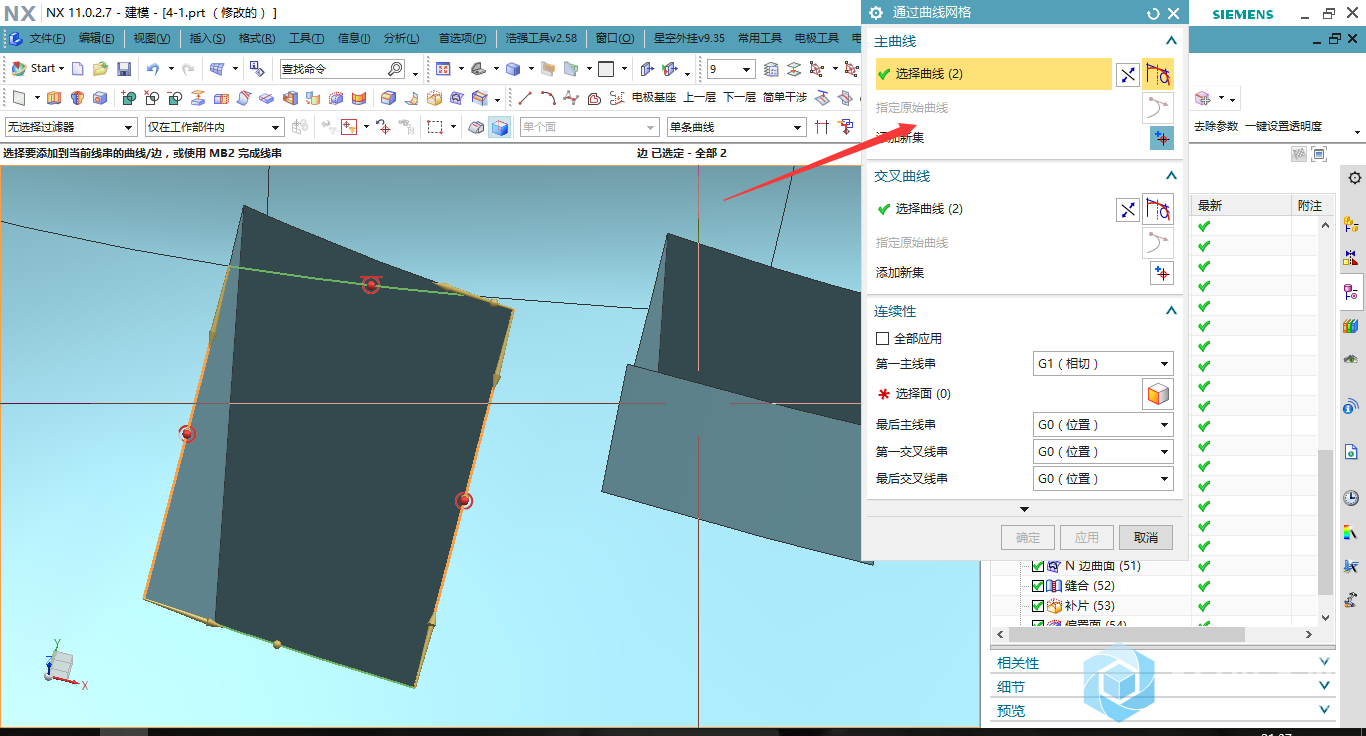Viewport: 1366px width, 736px height.
Task: Click the search magnifier in 查找命令
Action: click(x=394, y=69)
